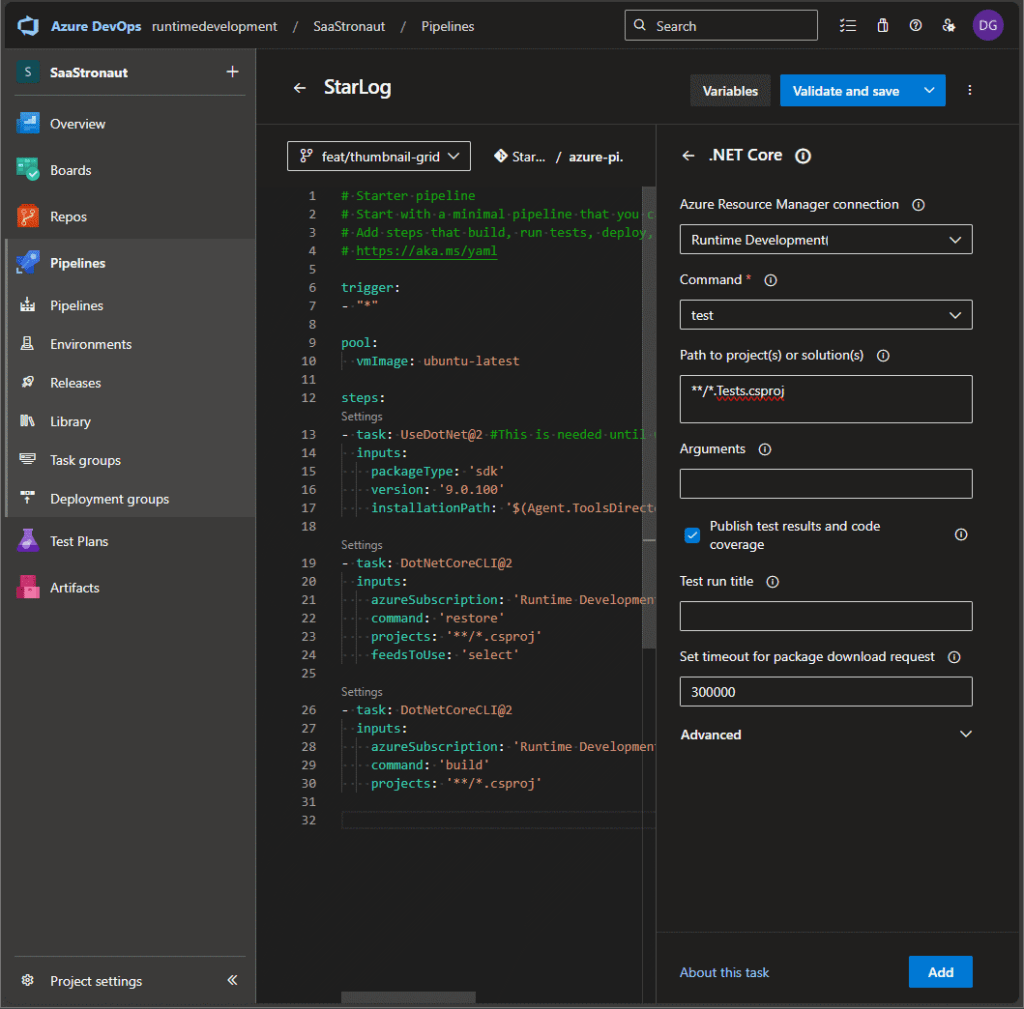
Task: Open the Command dropdown showing test
Action: [x=825, y=315]
